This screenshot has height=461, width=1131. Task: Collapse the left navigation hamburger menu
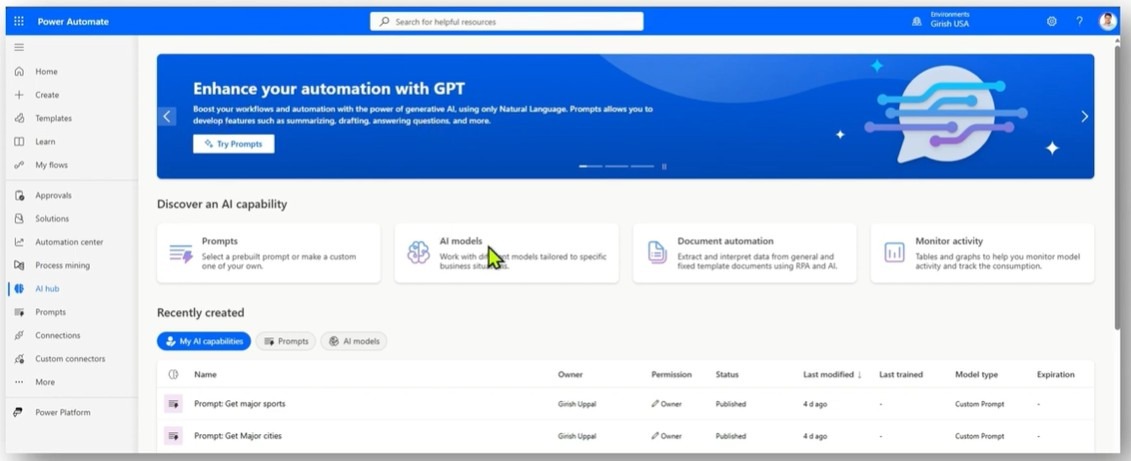click(x=18, y=47)
